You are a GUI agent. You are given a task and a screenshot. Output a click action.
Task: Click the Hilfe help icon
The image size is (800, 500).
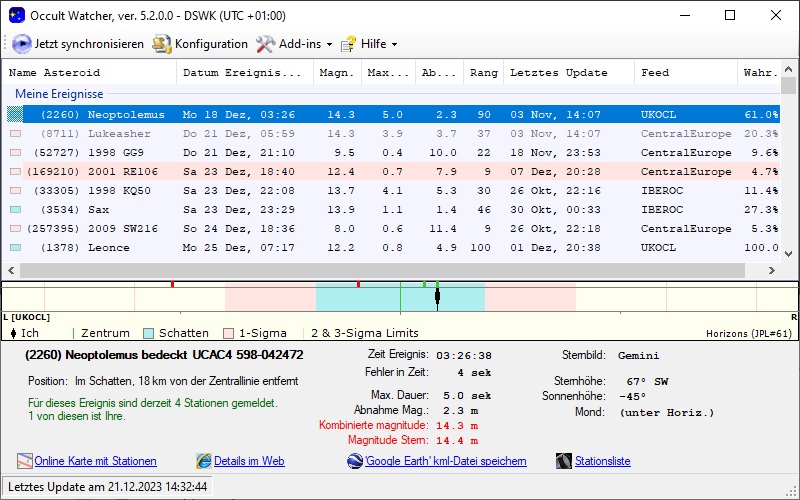(x=348, y=44)
